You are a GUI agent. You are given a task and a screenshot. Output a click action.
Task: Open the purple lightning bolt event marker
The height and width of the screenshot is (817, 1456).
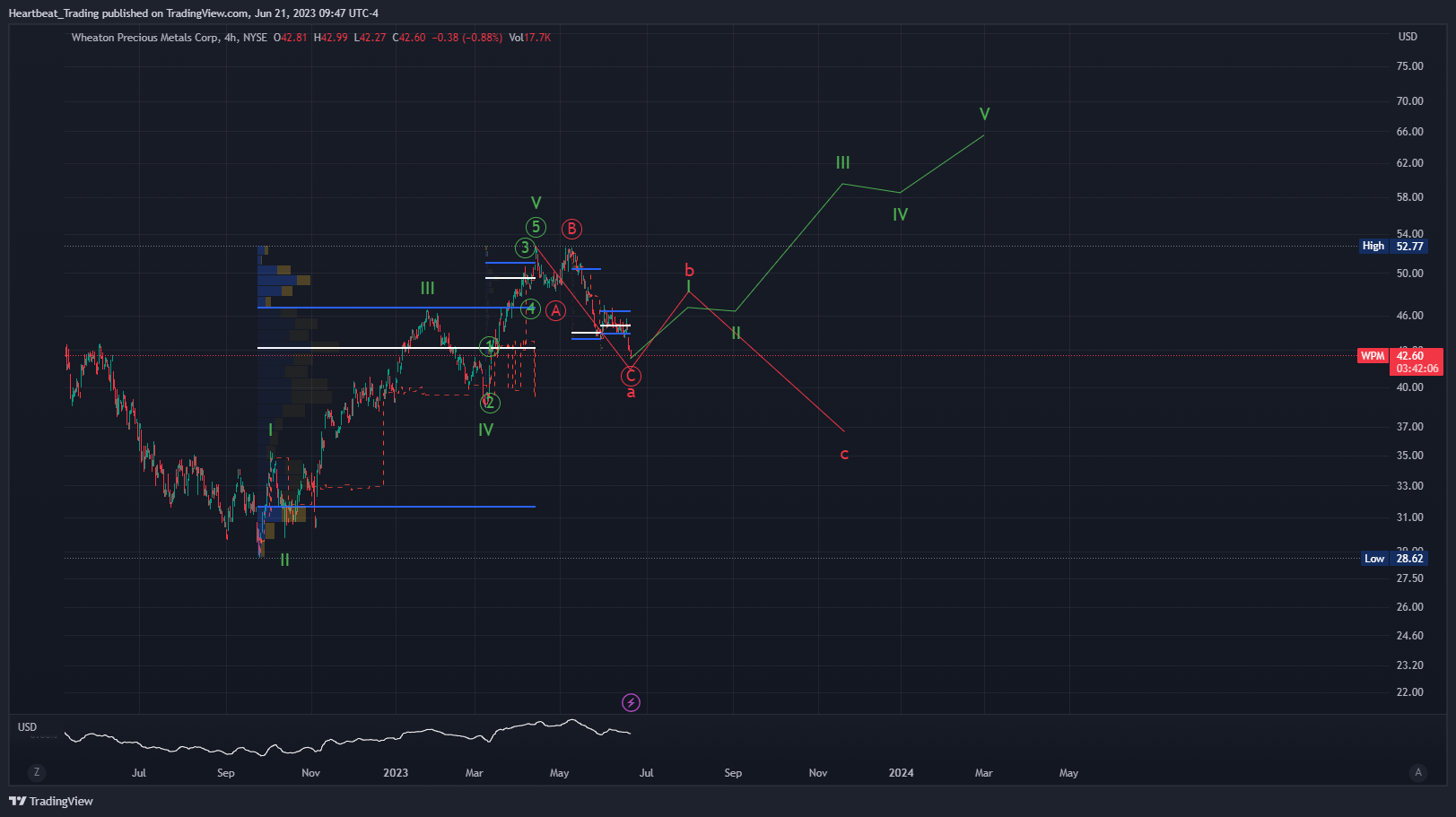632,702
